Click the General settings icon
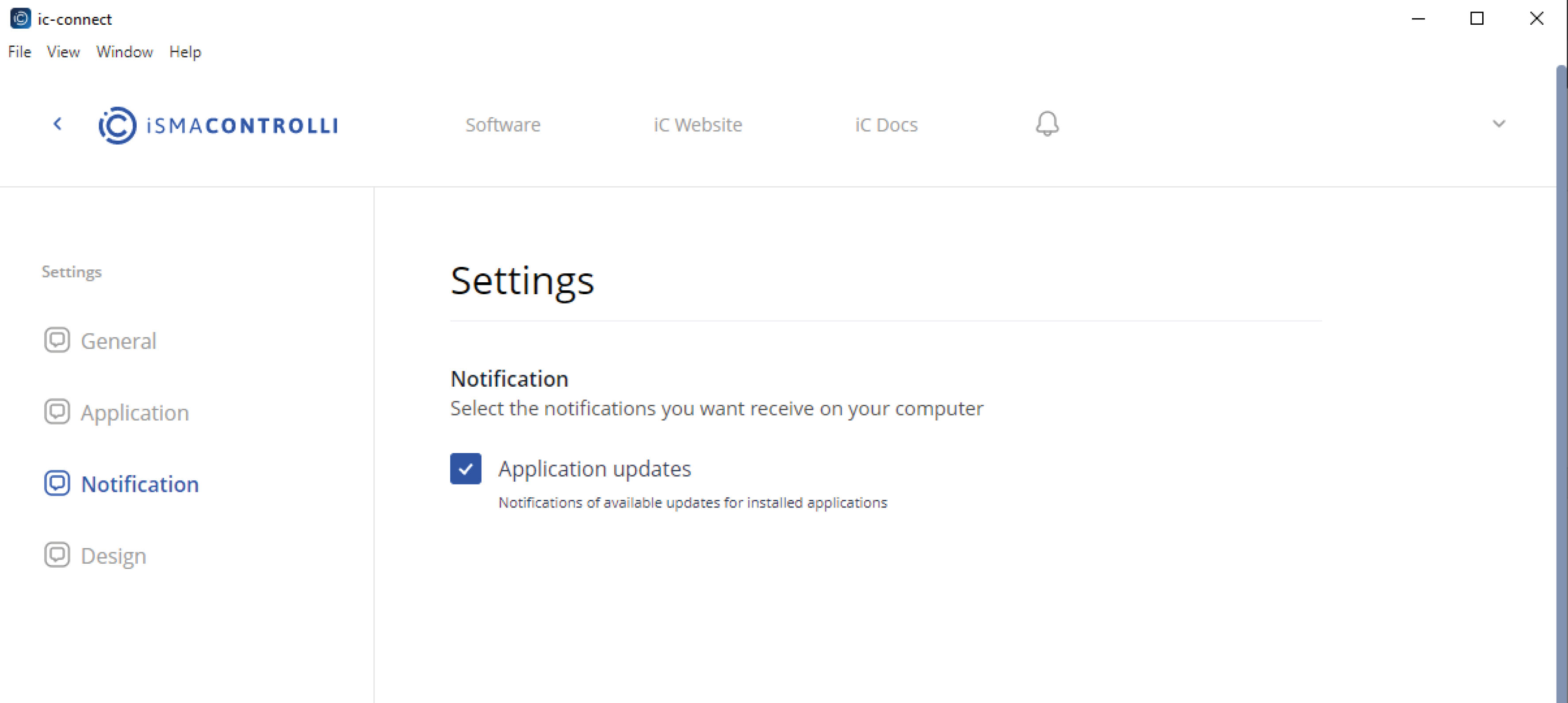The image size is (1568, 703). click(57, 340)
